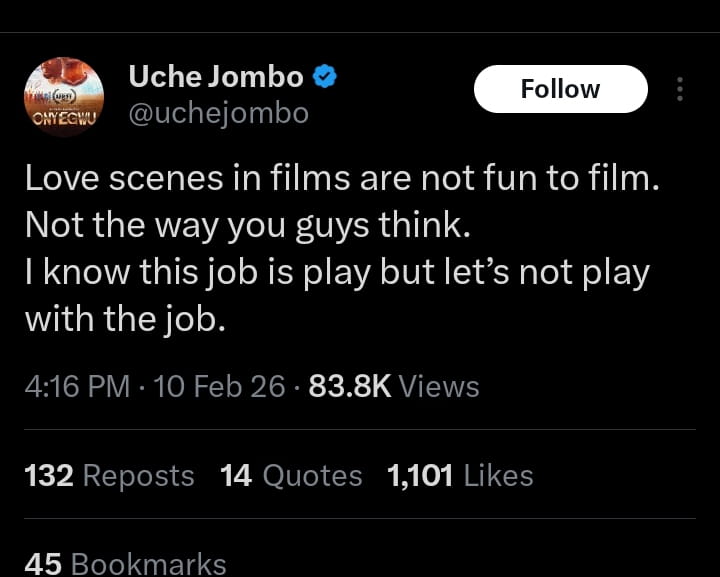720x577 pixels.
Task: Open the @uchejombo handle link
Action: (x=219, y=113)
